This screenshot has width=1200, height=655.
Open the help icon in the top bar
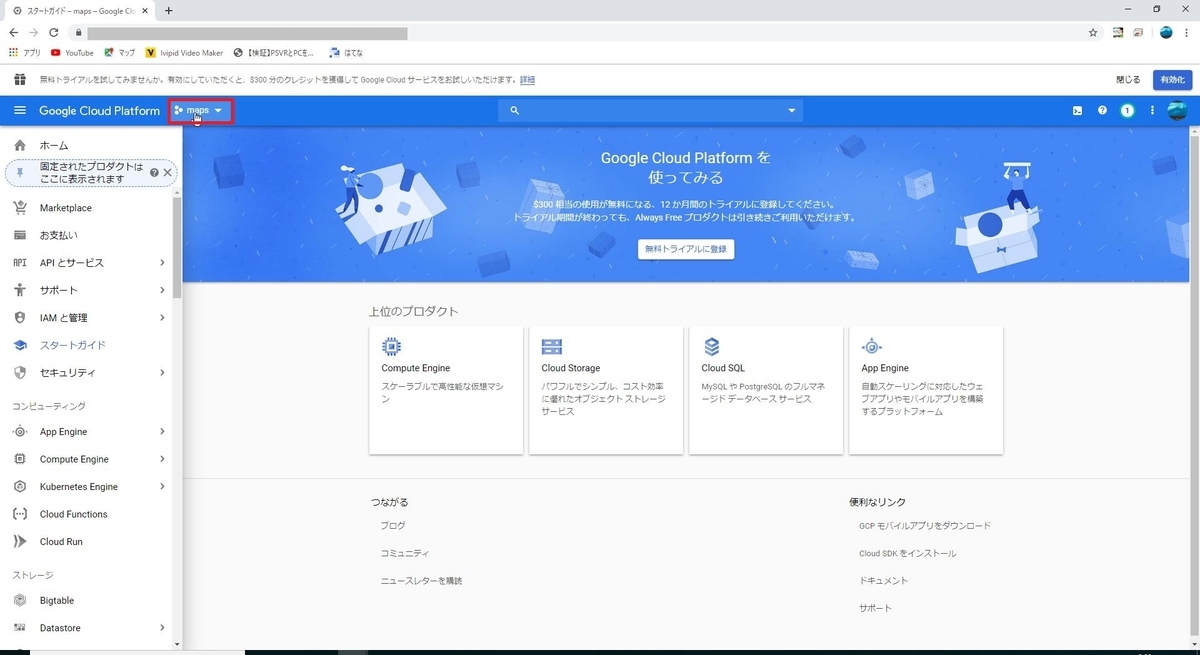(1102, 110)
